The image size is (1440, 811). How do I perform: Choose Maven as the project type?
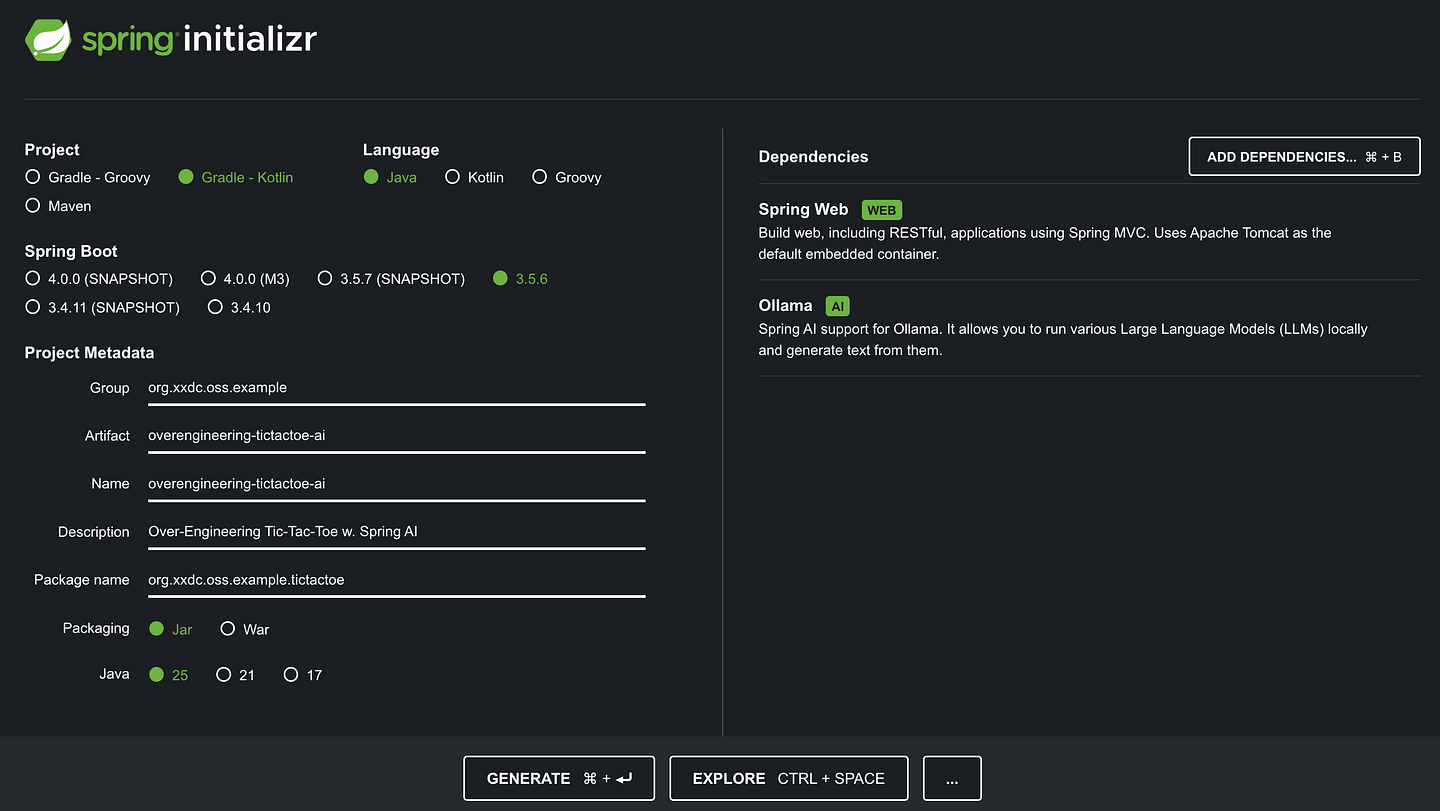tap(58, 206)
